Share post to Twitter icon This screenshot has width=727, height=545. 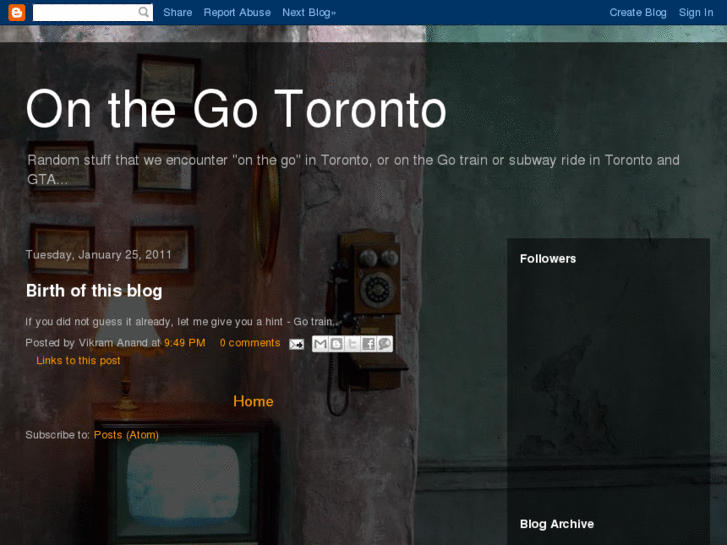click(x=352, y=344)
